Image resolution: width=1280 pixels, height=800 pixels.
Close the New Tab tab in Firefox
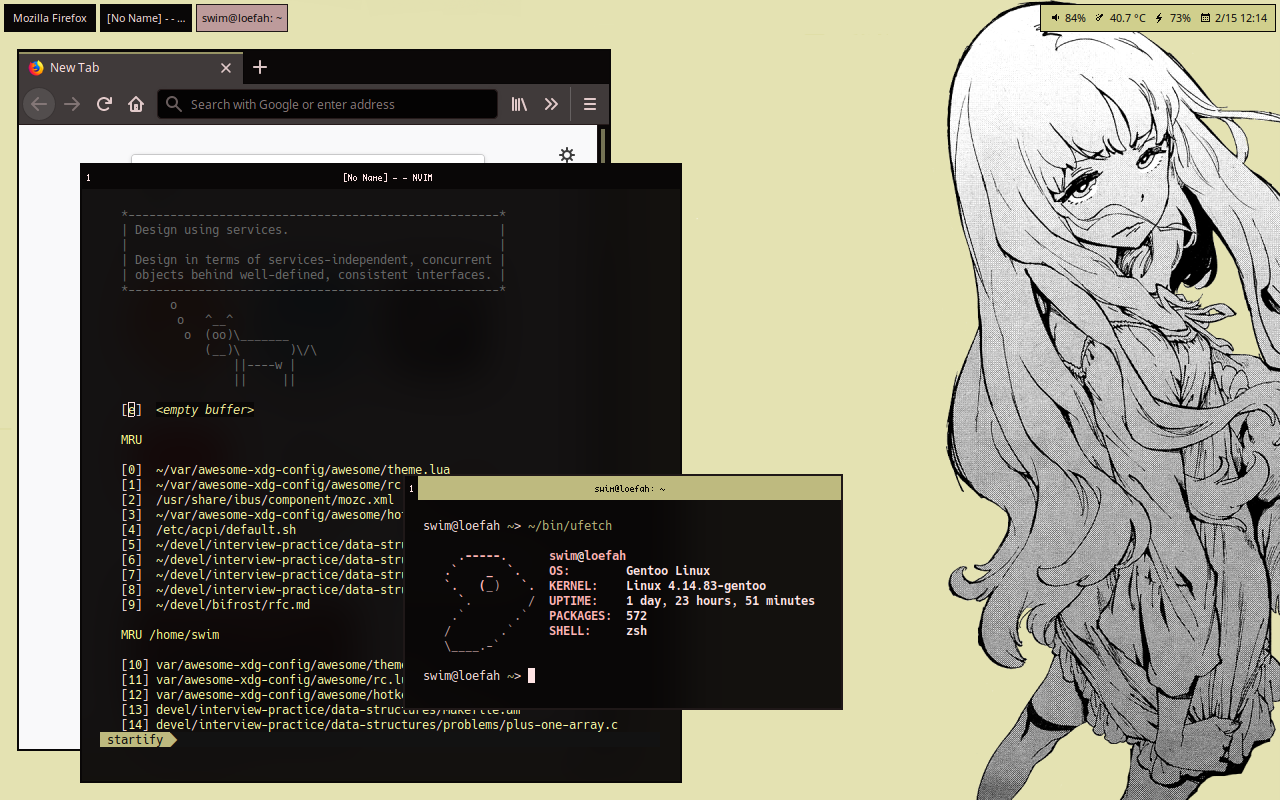pos(226,68)
